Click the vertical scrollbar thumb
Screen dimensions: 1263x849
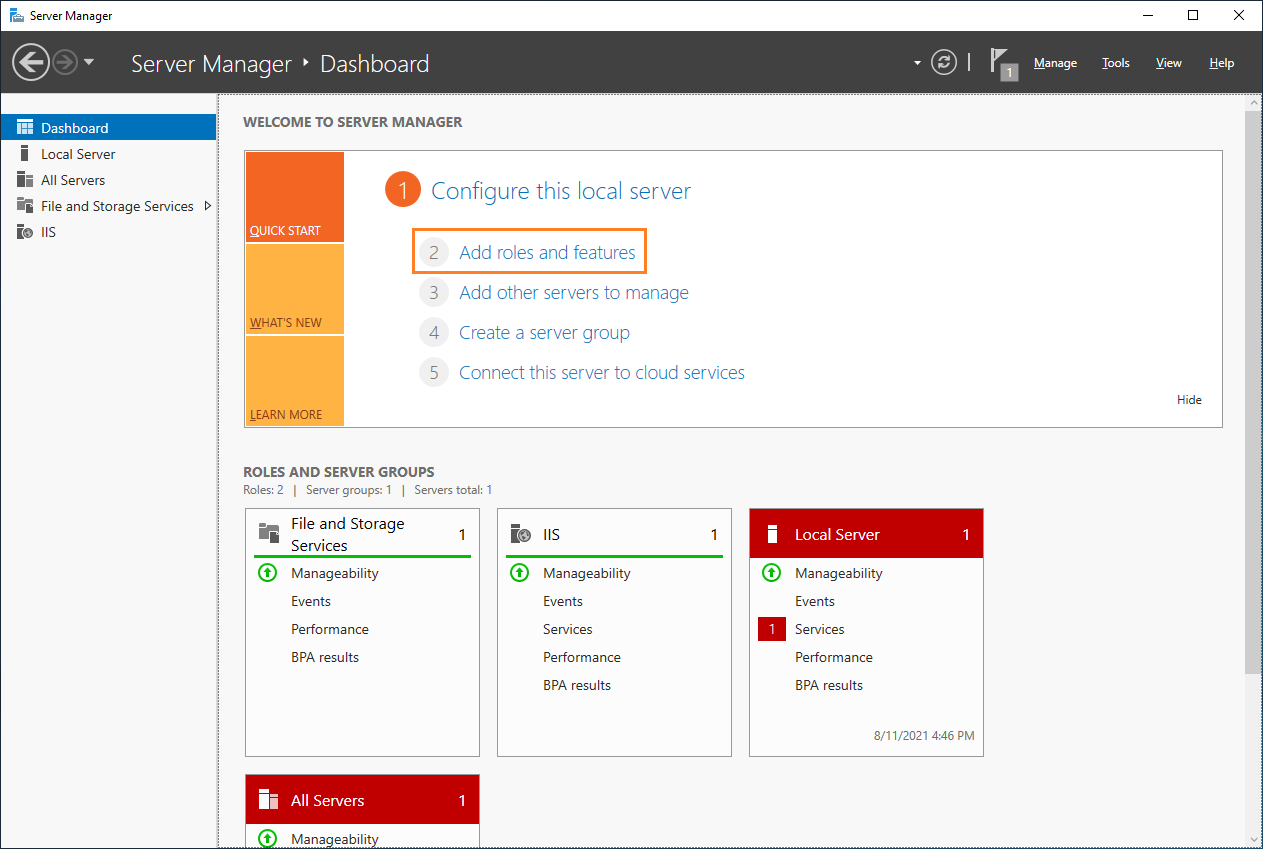click(x=1253, y=392)
